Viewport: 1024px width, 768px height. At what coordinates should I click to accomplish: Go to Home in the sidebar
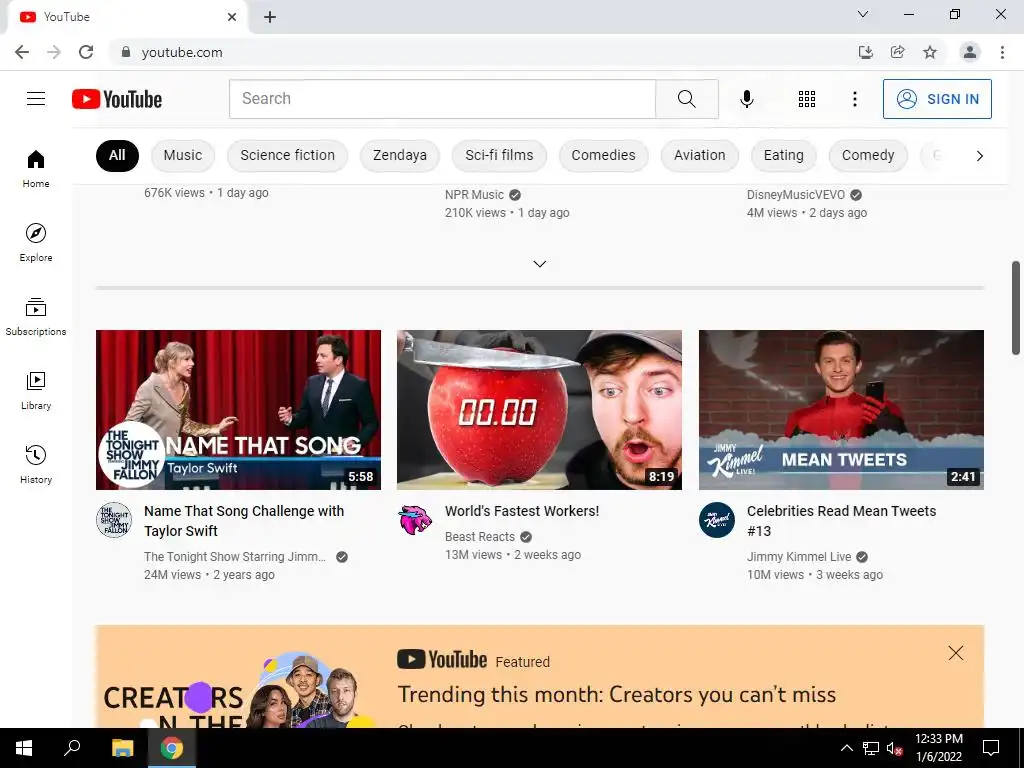[36, 168]
